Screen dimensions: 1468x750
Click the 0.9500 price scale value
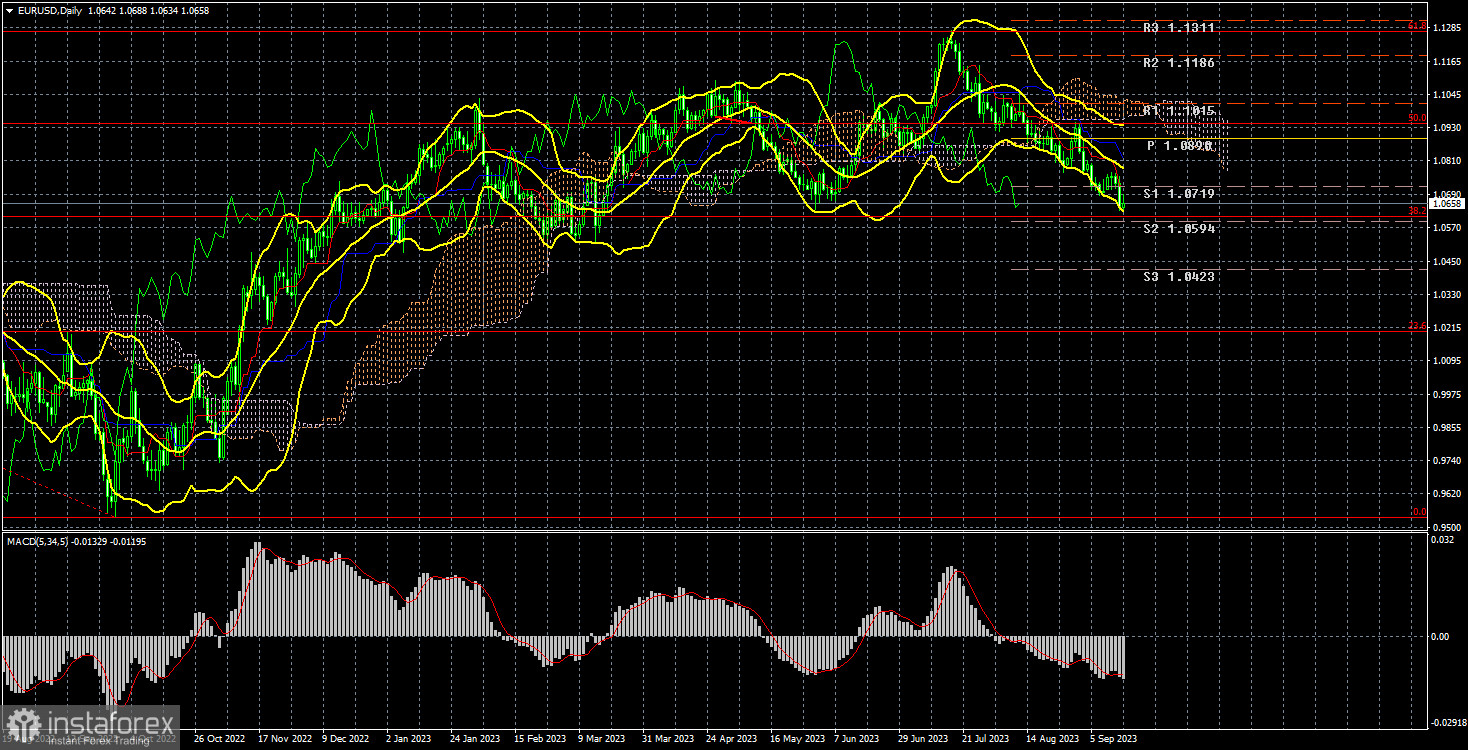1445,527
